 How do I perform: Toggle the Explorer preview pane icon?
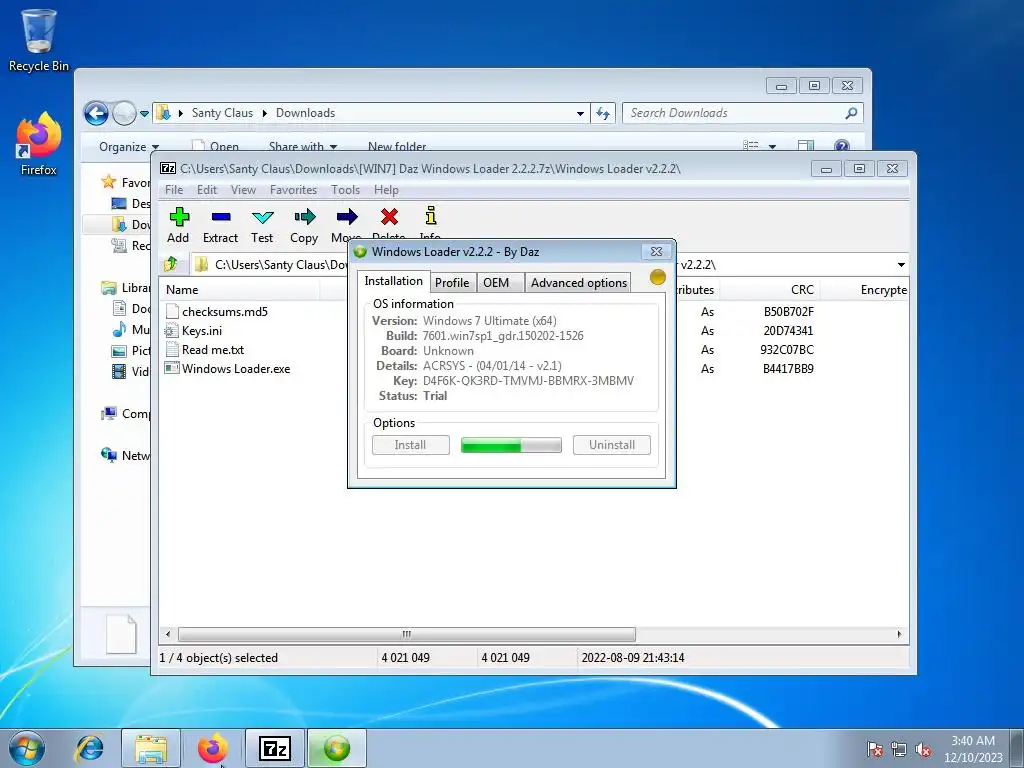806,145
